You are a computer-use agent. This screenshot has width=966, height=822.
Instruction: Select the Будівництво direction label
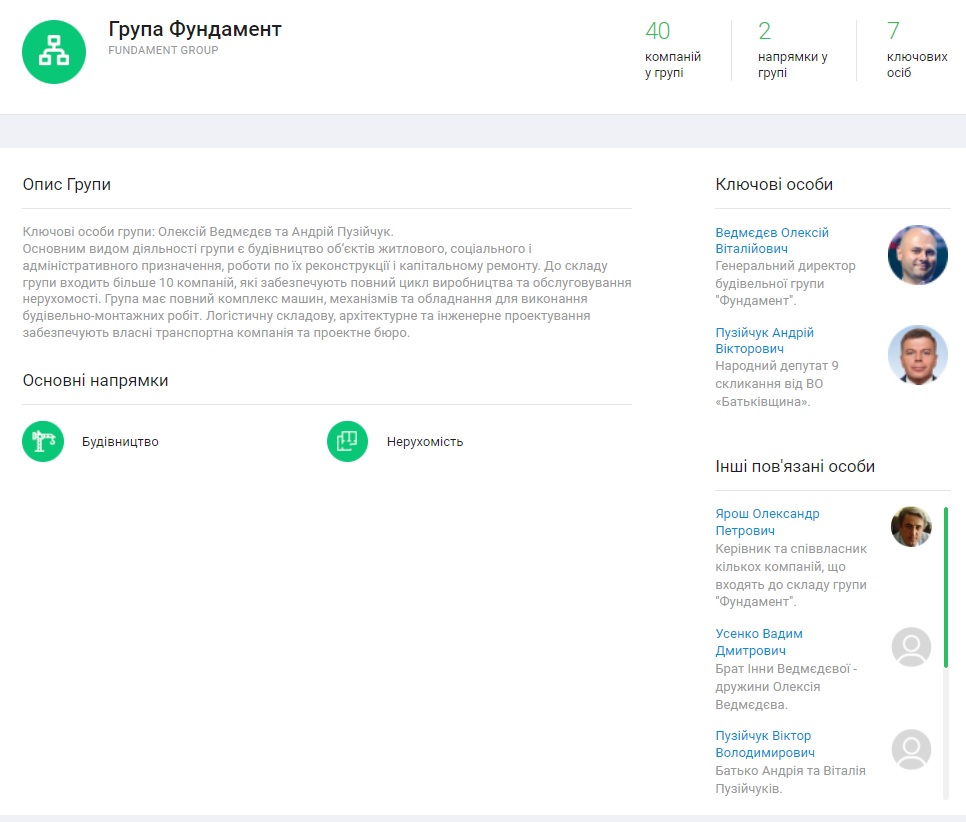120,442
